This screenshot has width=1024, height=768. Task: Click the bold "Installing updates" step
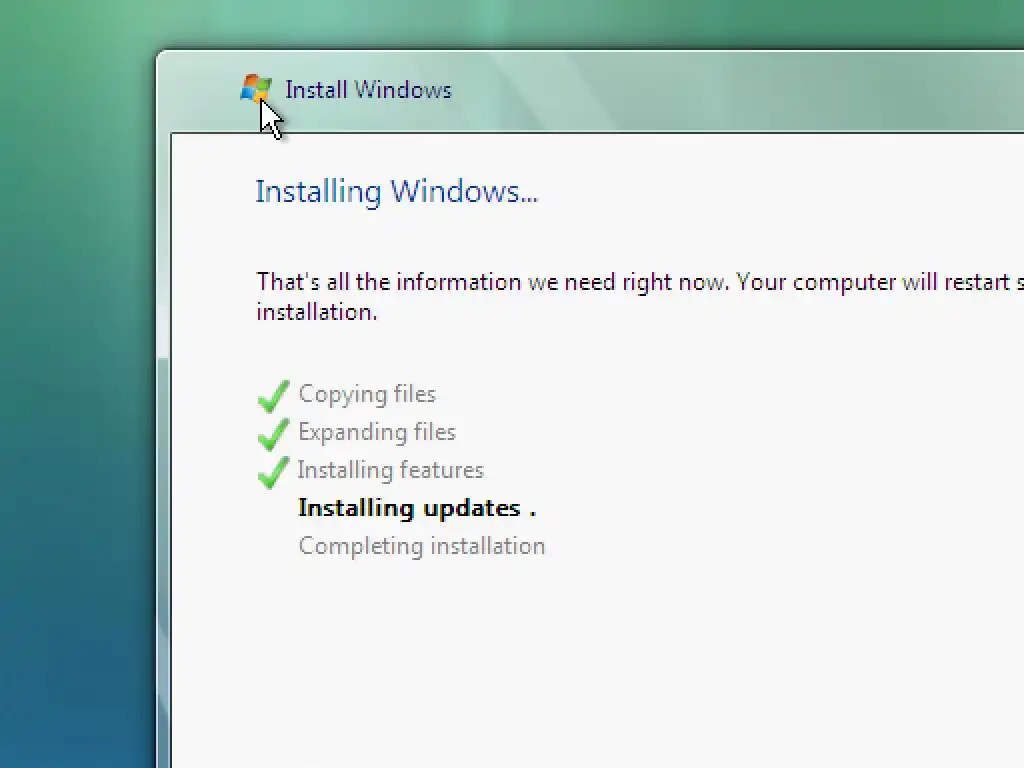pyautogui.click(x=417, y=508)
